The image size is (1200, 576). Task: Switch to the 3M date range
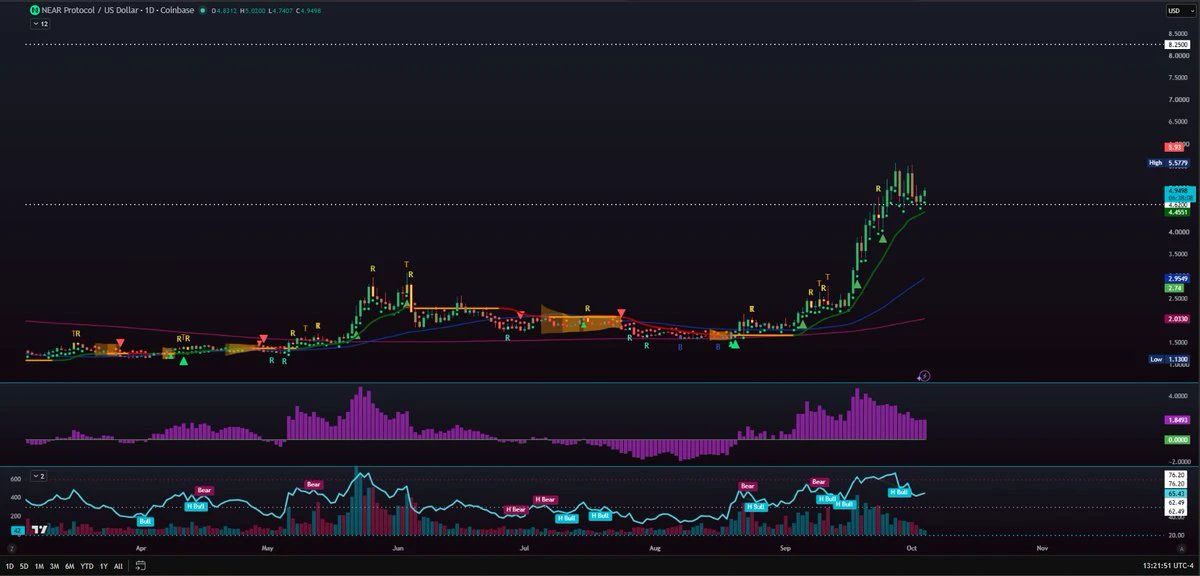click(x=56, y=566)
